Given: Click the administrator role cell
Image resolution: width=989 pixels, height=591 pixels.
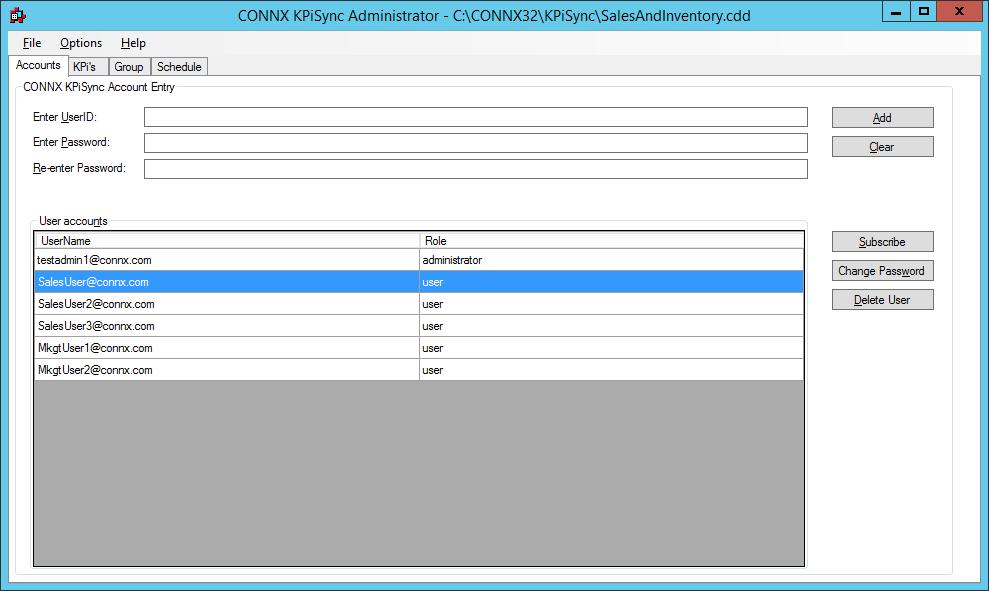Looking at the screenshot, I should coord(611,260).
